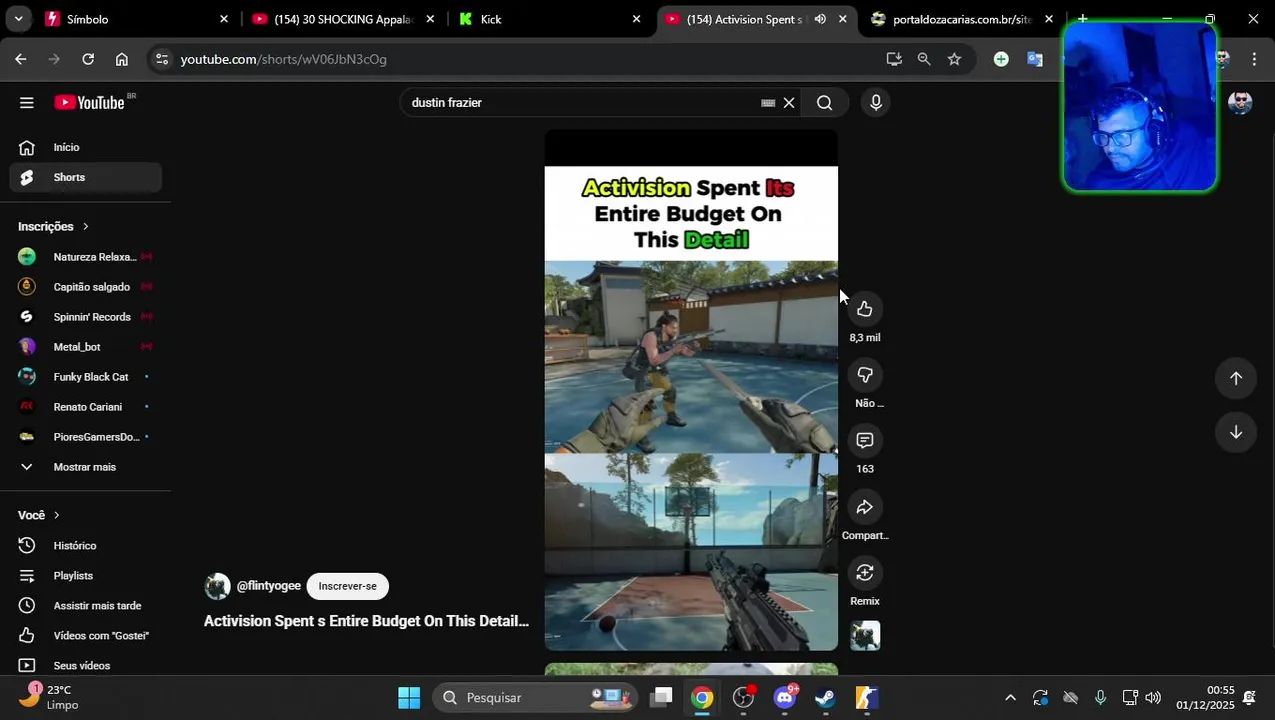Open Capitão salgado channel
This screenshot has width=1275, height=720.
86,287
